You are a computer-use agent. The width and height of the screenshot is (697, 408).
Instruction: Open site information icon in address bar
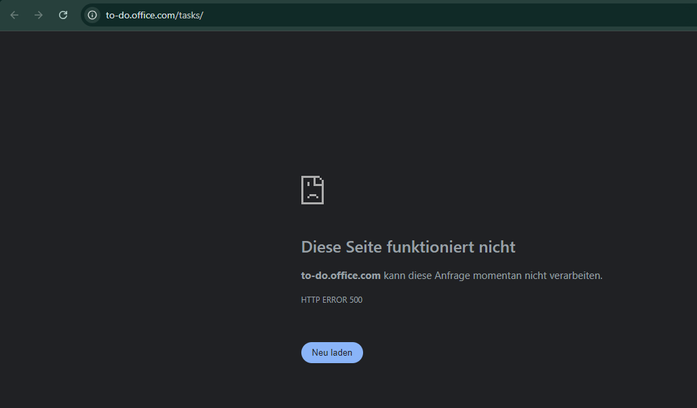(x=92, y=15)
